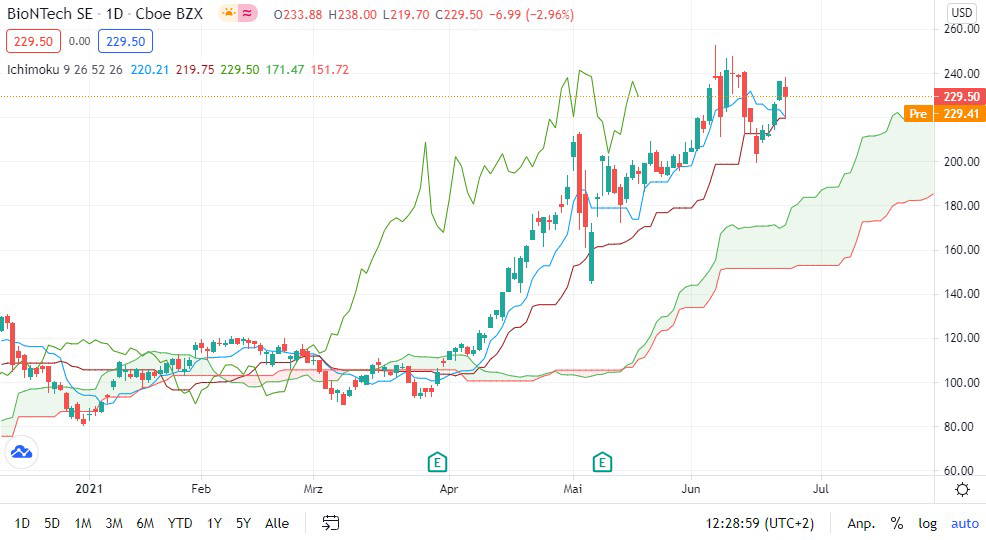This screenshot has width=986, height=540.
Task: Click the 0.00 spread value
Action: point(79,41)
